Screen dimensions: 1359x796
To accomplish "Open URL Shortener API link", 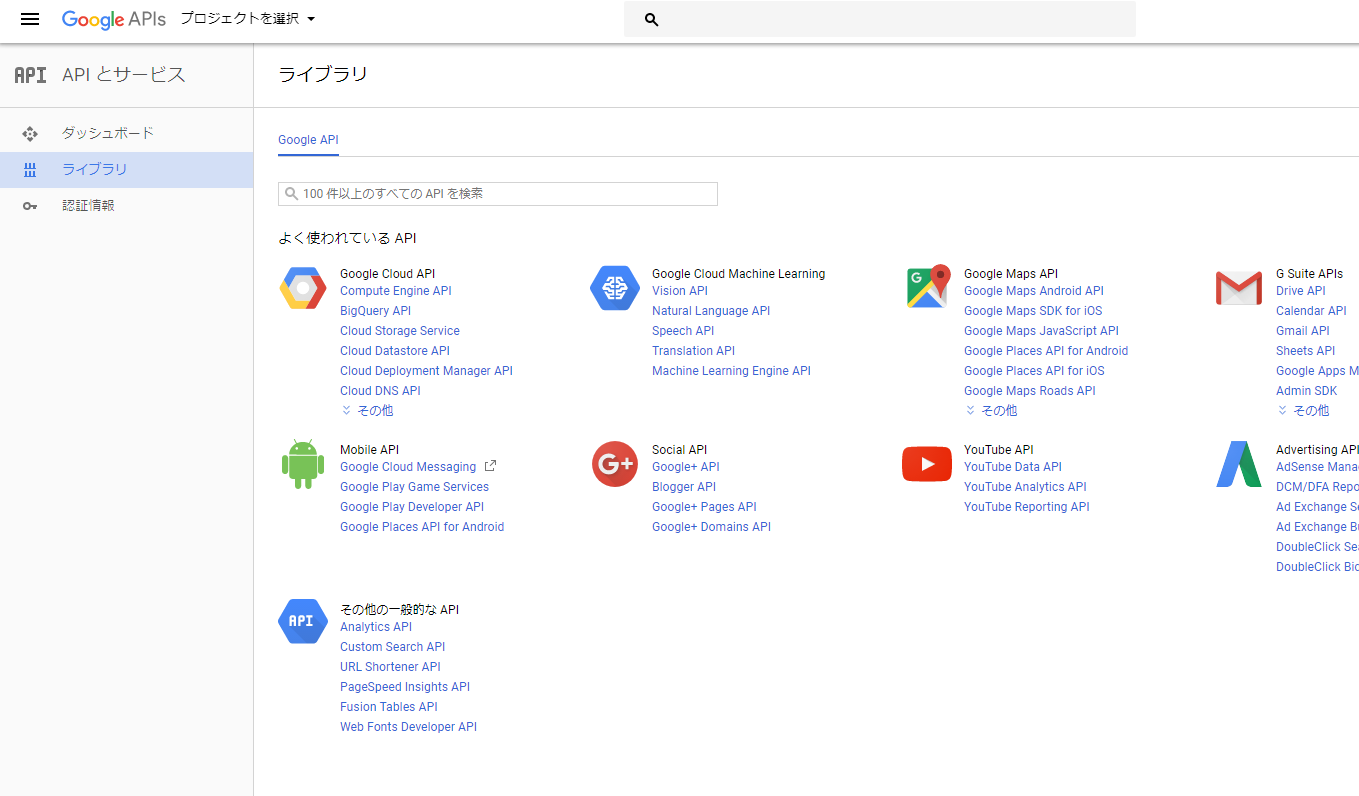I will [390, 667].
